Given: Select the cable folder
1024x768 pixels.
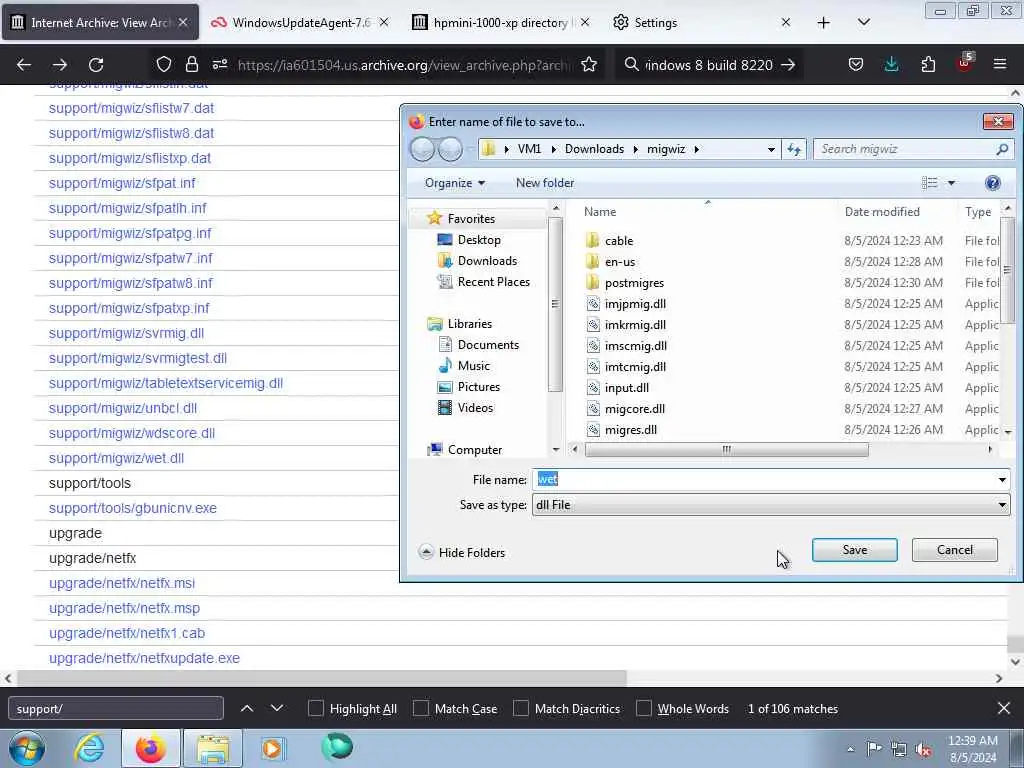Looking at the screenshot, I should 618,241.
